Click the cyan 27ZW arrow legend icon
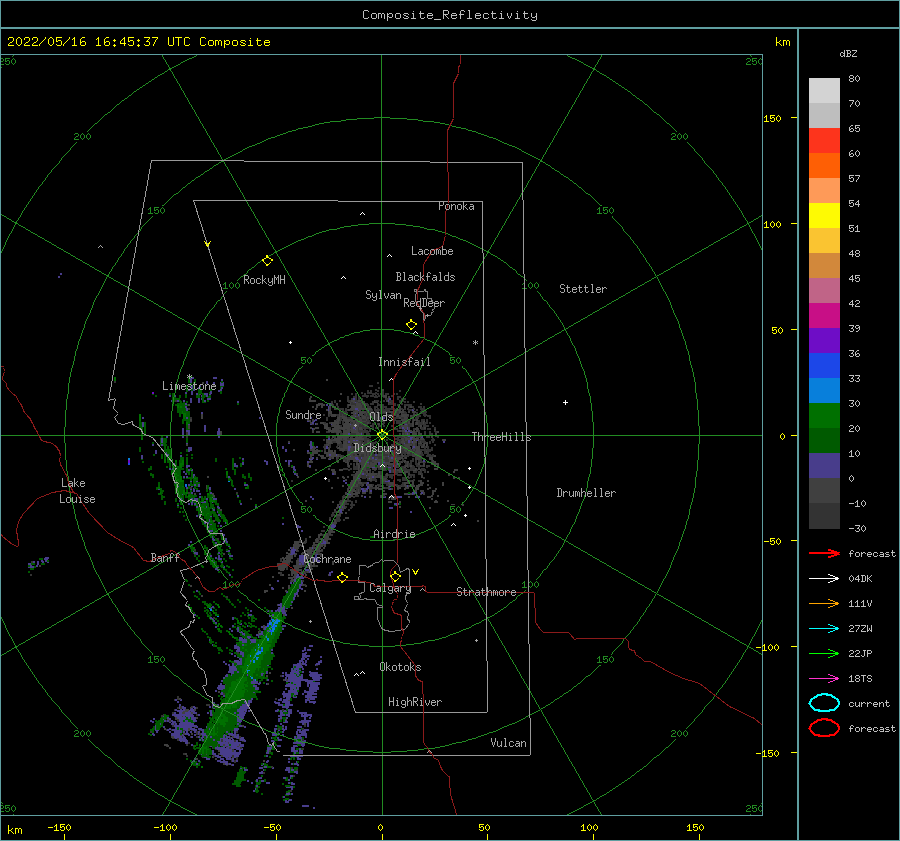 [x=824, y=628]
